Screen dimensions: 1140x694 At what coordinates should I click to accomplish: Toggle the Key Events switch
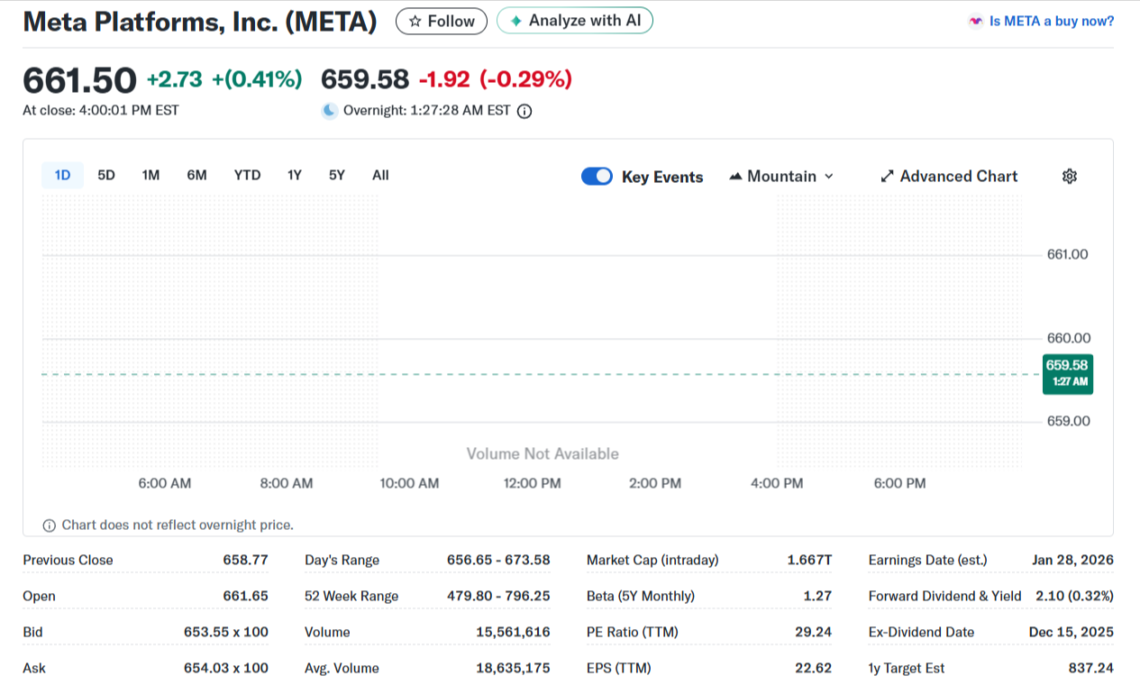coord(597,177)
